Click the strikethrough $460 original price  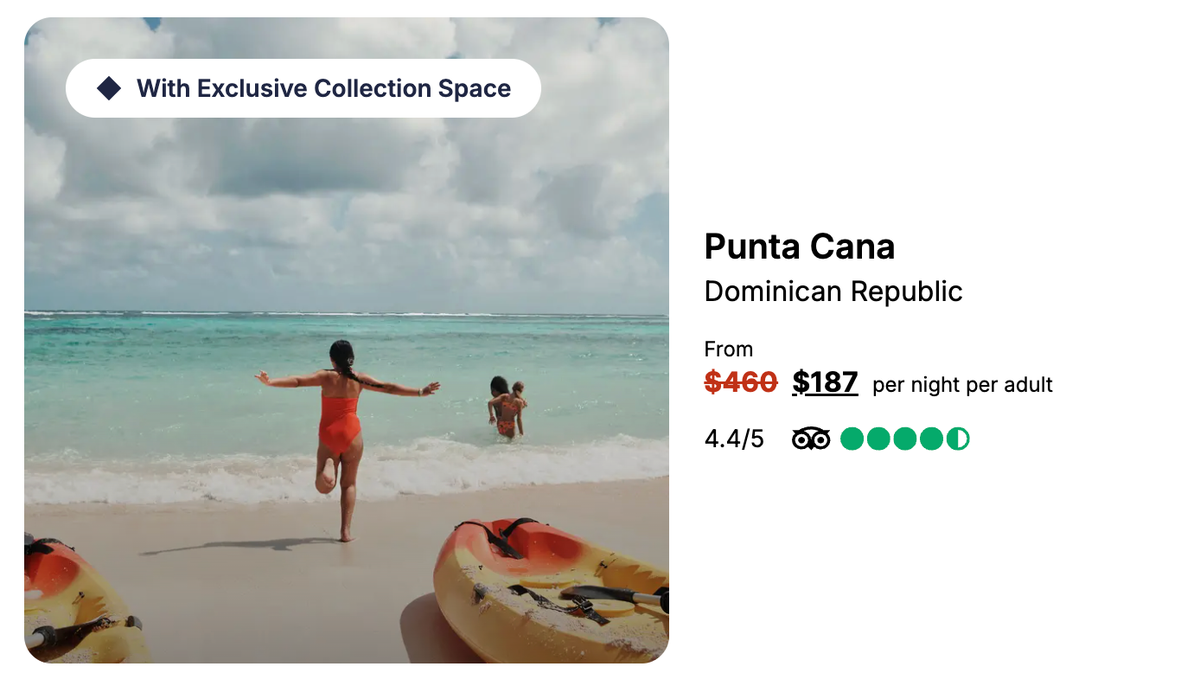click(740, 381)
